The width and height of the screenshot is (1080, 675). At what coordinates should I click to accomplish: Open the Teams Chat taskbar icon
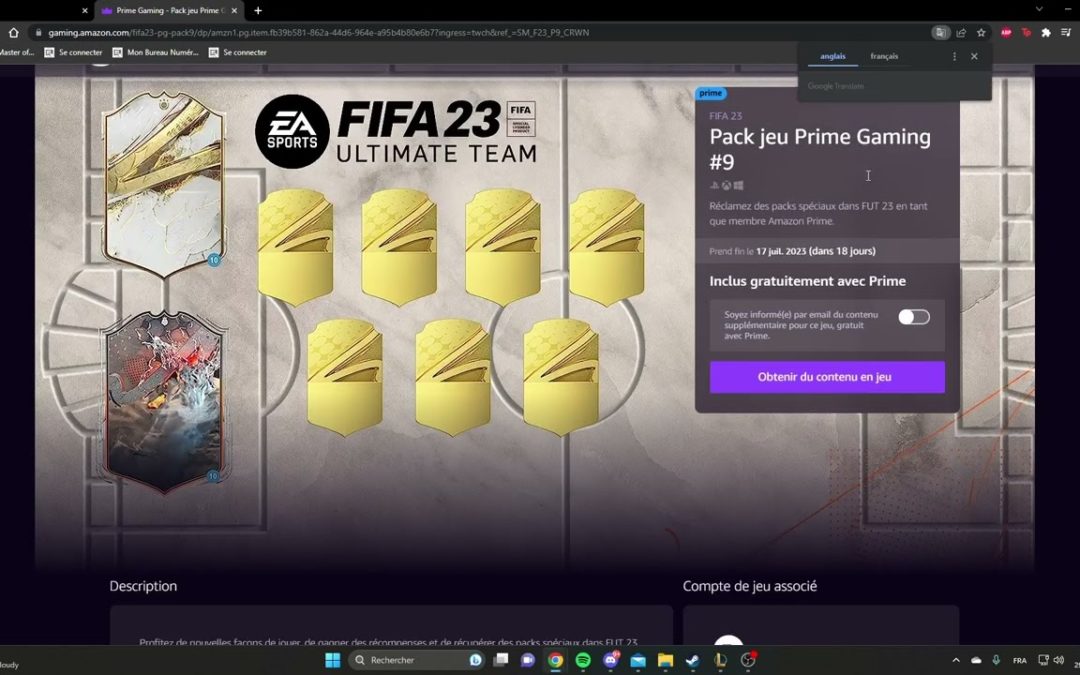(x=528, y=660)
